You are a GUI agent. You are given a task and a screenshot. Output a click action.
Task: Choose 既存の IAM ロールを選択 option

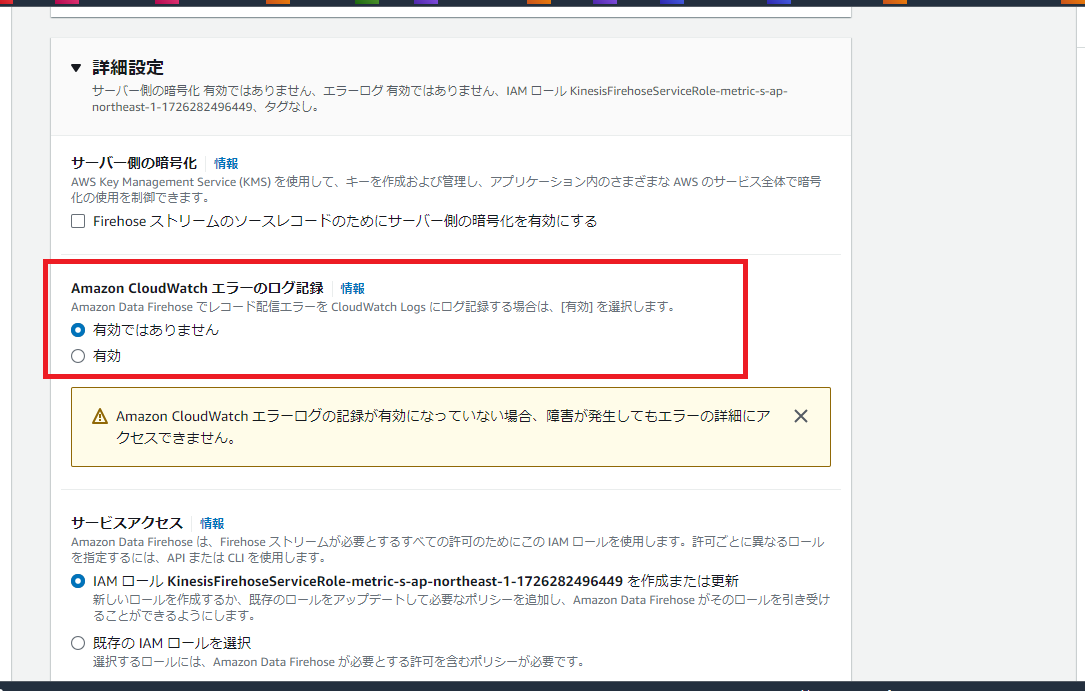[77, 643]
